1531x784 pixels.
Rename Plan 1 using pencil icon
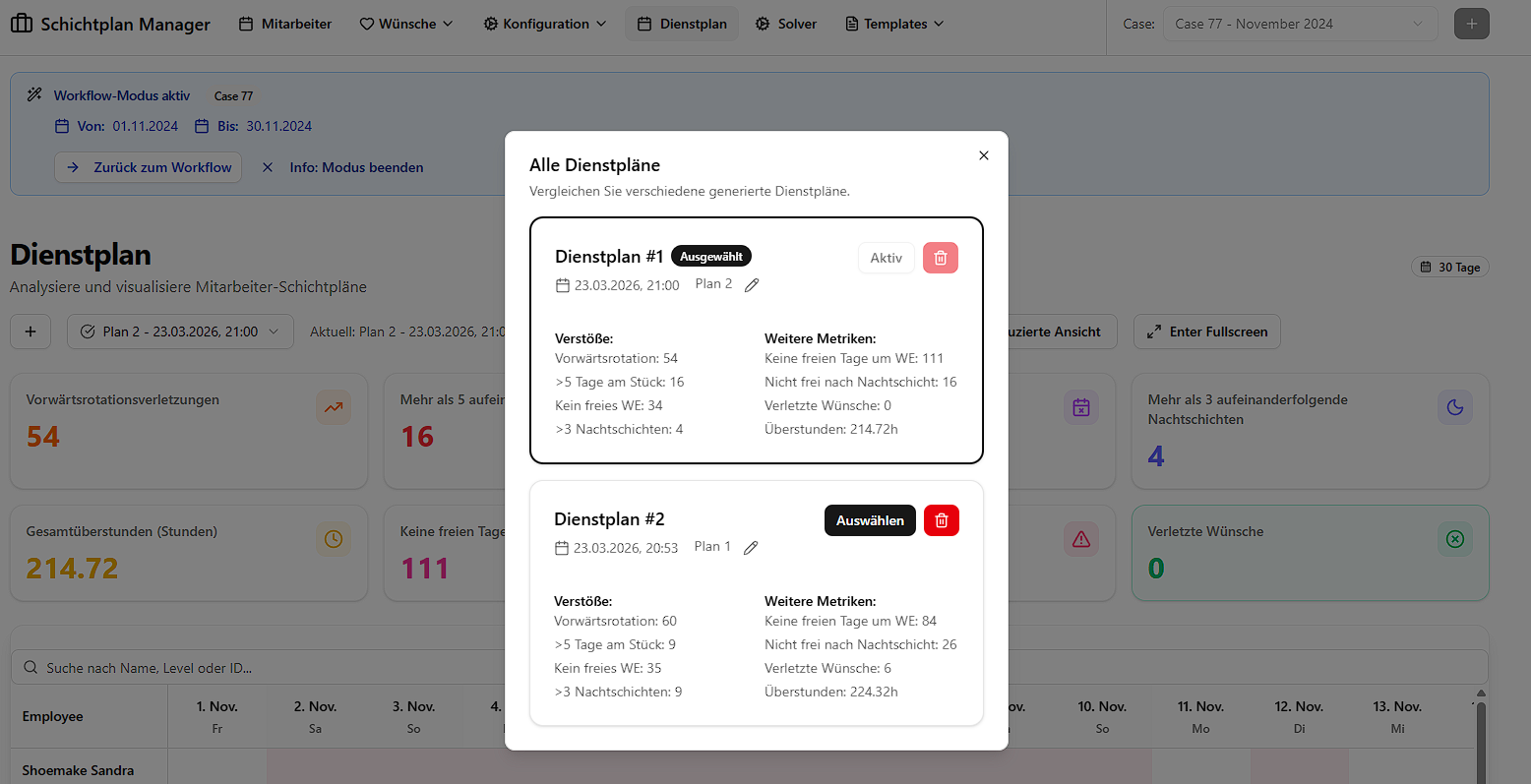coord(751,548)
